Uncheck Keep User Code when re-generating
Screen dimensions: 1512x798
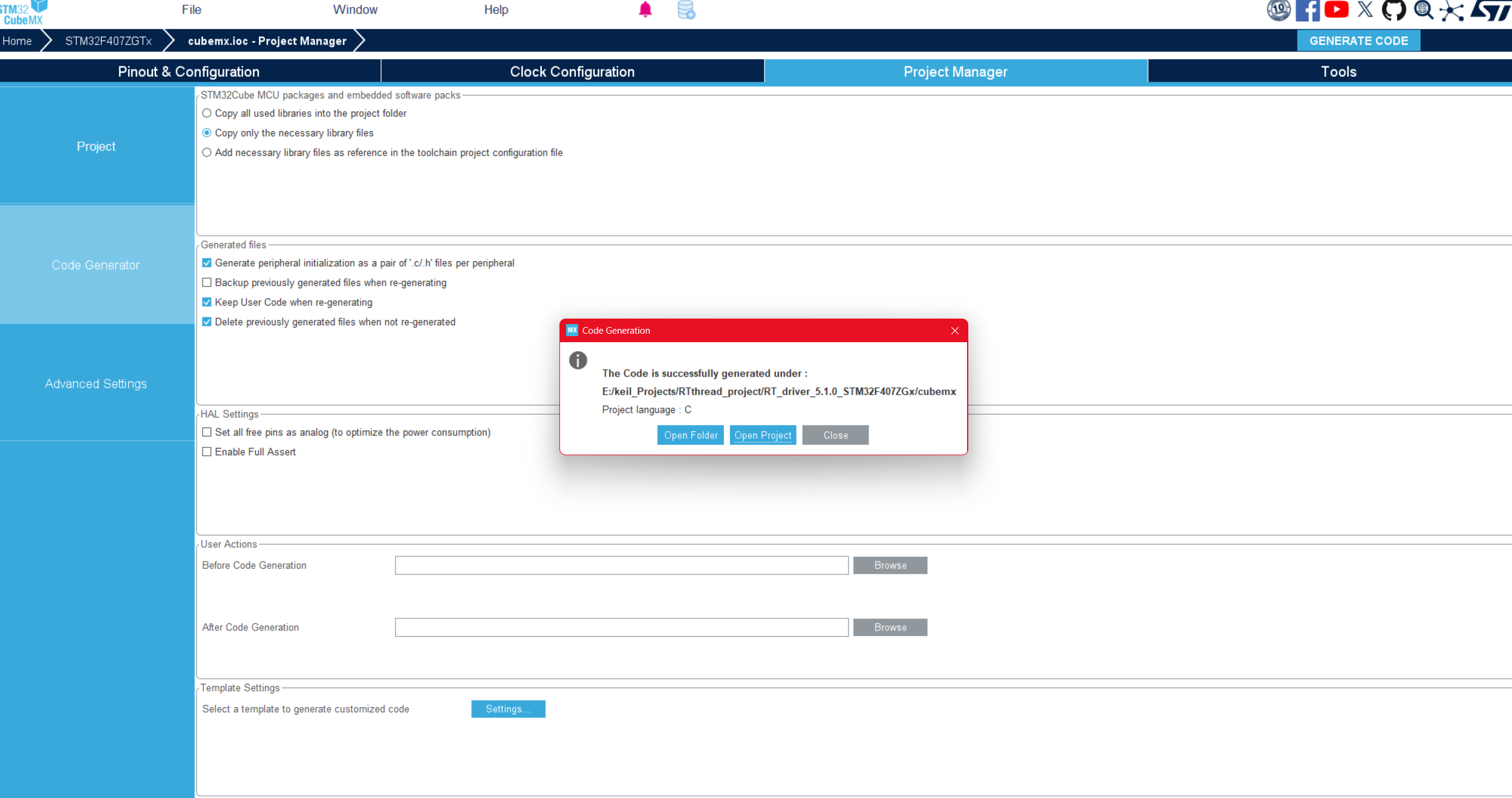(207, 302)
